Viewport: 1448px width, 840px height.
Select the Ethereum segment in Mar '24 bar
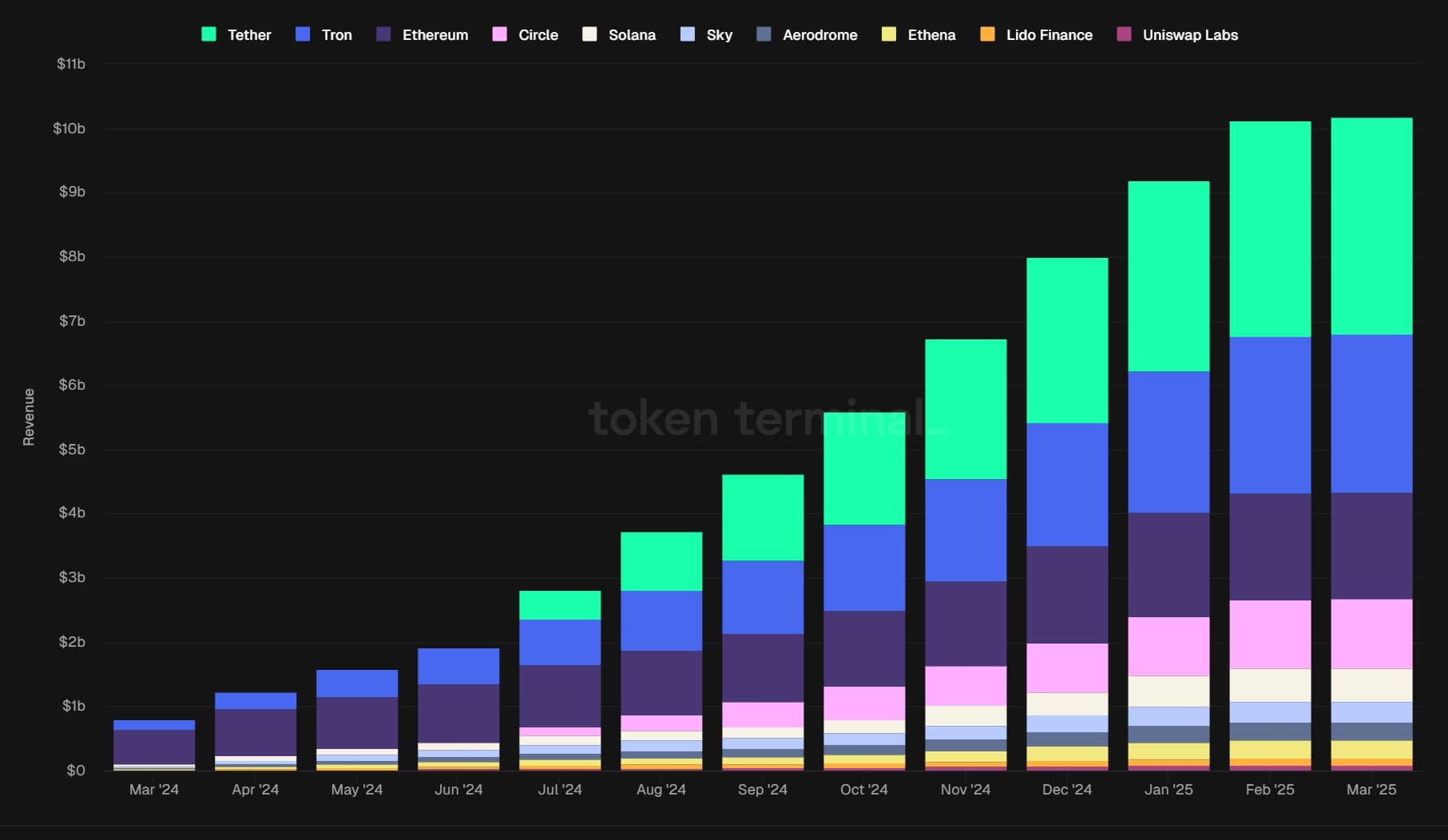(x=154, y=747)
